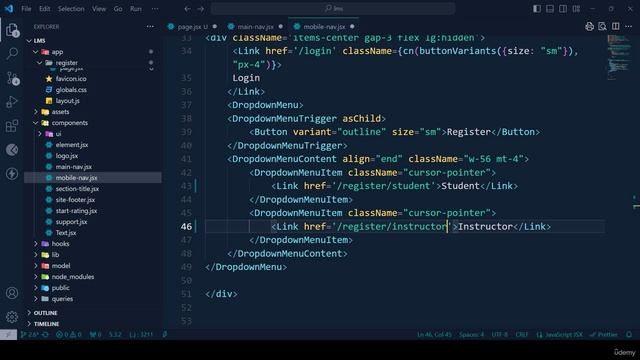Expand the ui folder
Viewport: 640px width, 360px height.
(40, 134)
